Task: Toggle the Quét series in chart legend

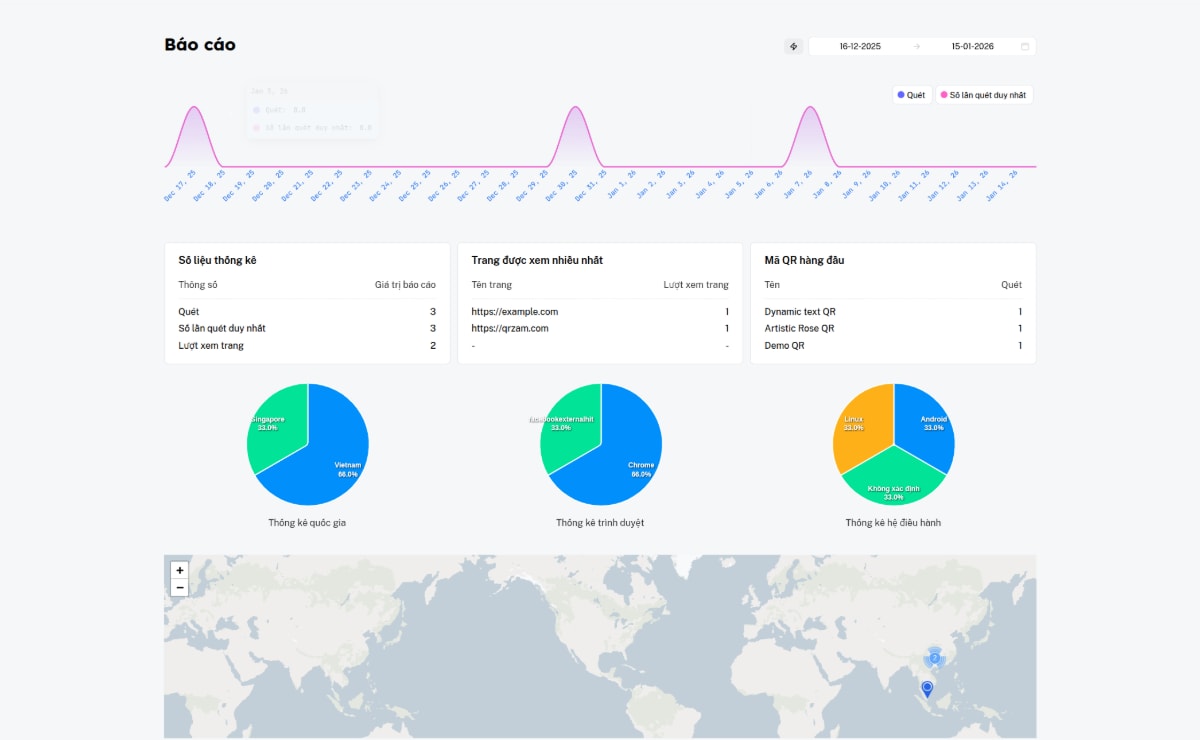Action: pos(911,95)
